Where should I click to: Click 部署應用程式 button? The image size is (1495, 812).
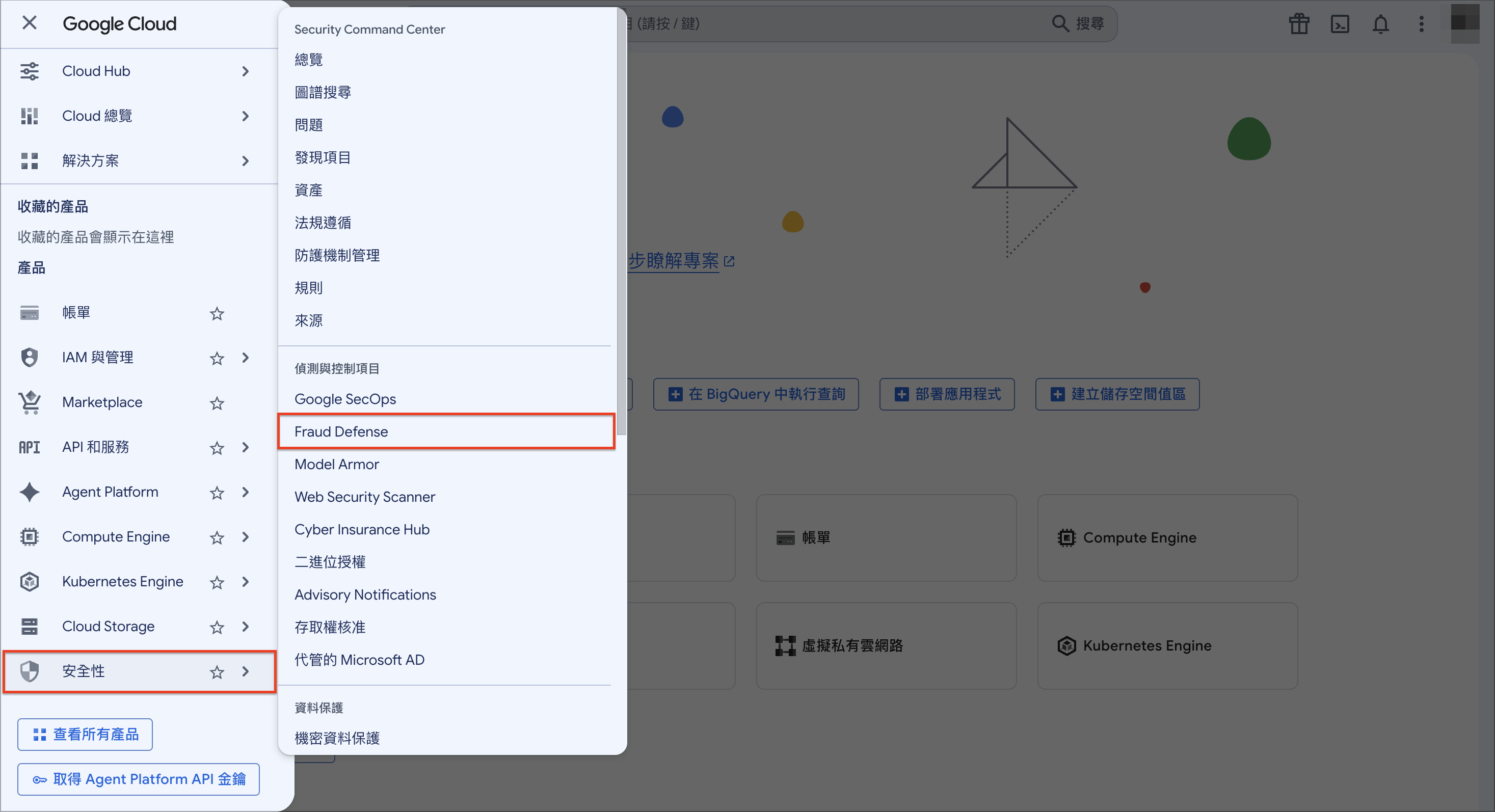(947, 394)
